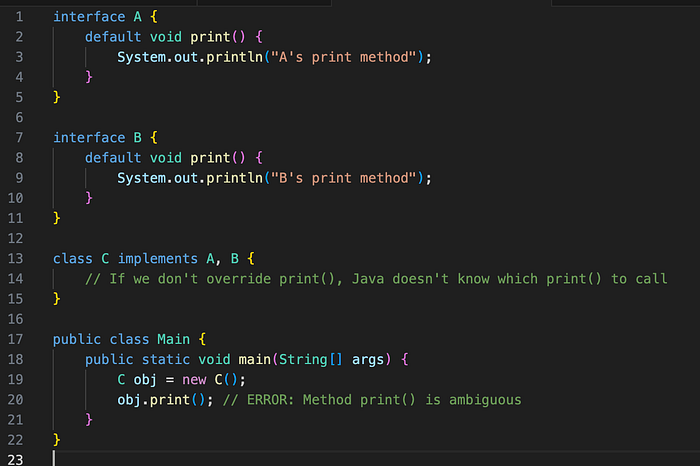The height and width of the screenshot is (466, 700).
Task: Click 'obj' variable on line 19
Action: click(x=146, y=380)
